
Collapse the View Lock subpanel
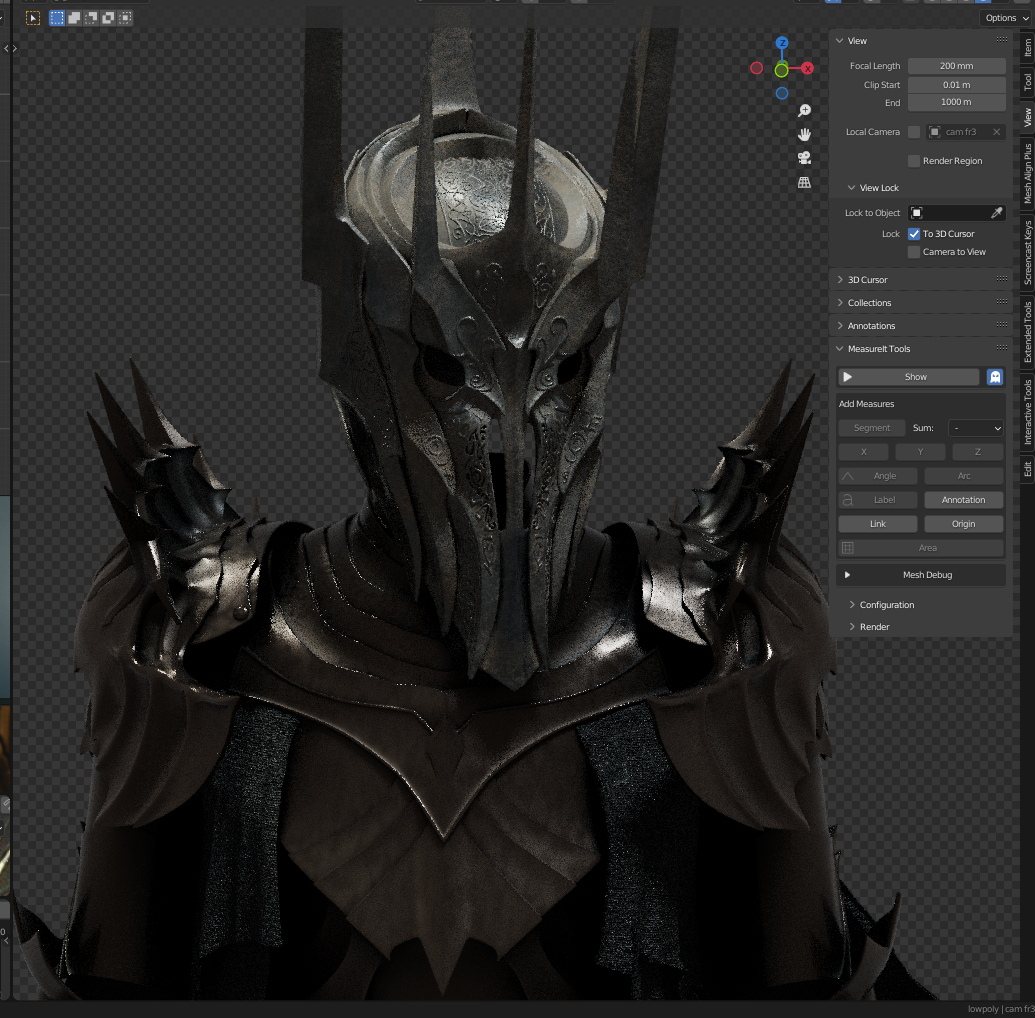point(851,188)
